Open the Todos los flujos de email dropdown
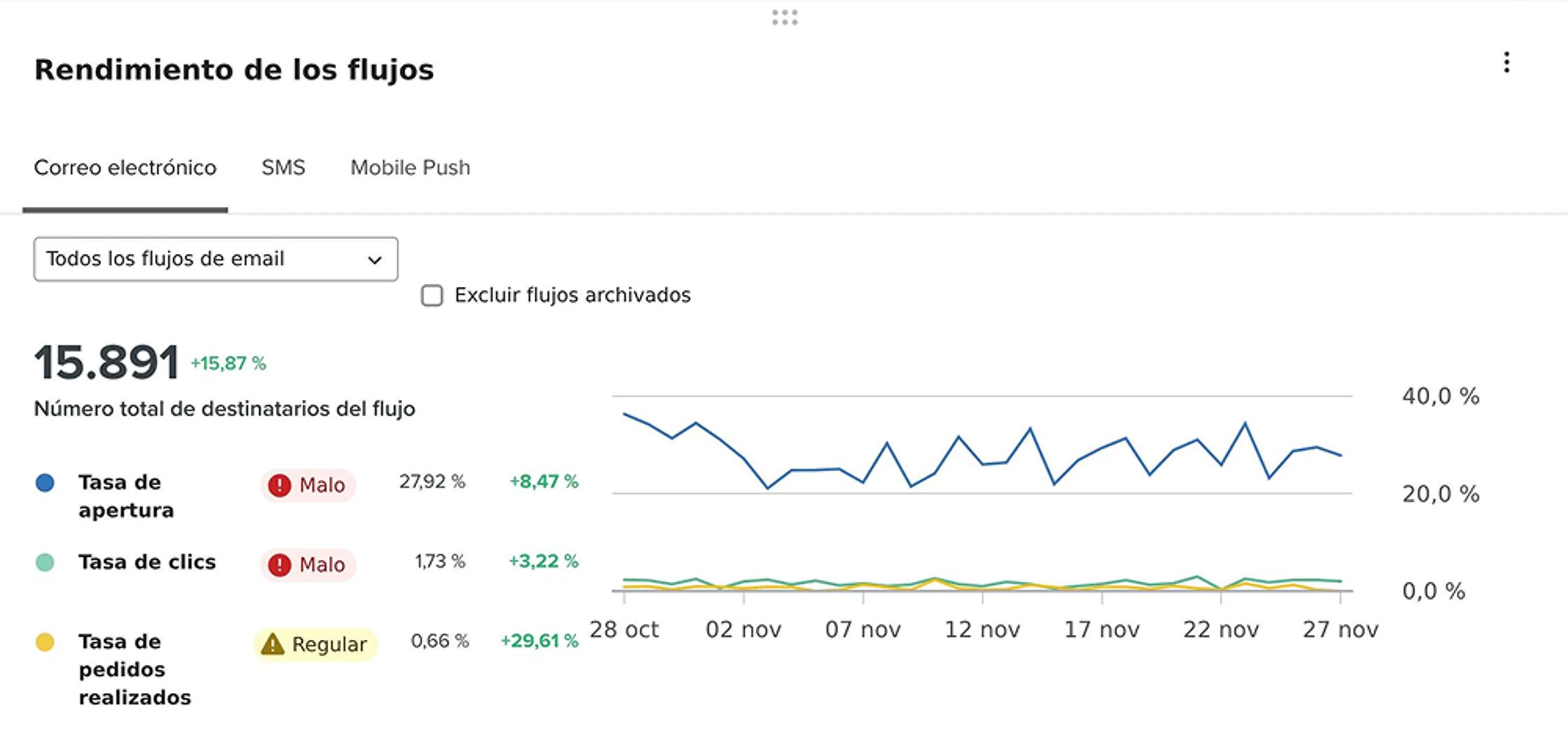Screen dimensions: 1568x745 [216, 259]
